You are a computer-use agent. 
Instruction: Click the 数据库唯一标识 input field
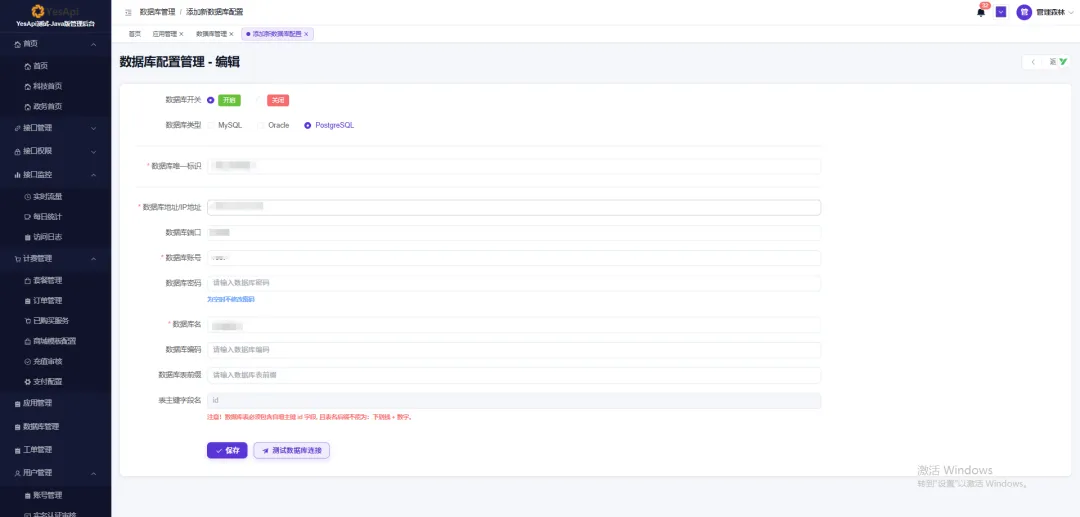514,166
